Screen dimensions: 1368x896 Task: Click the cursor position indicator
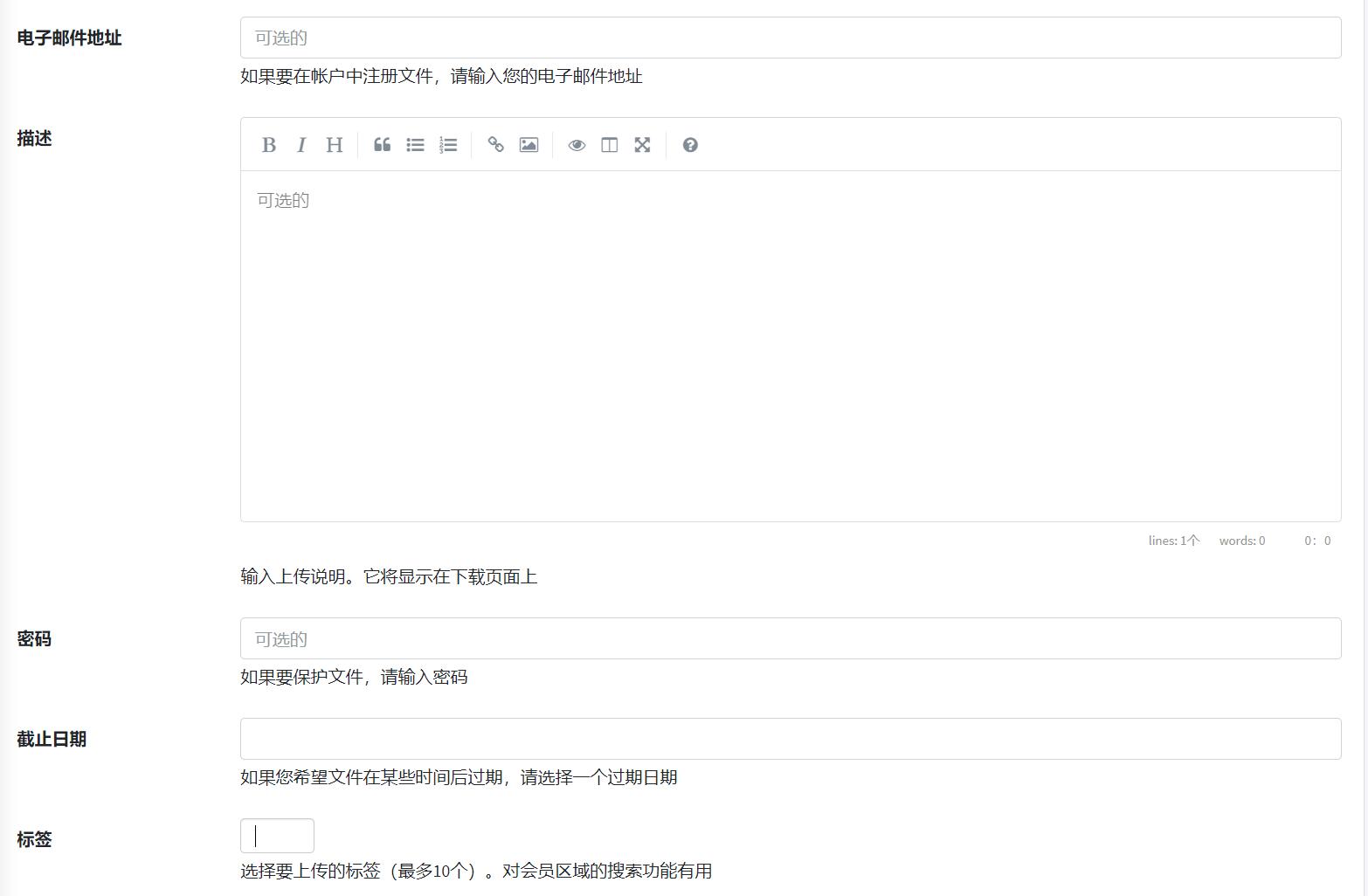[x=1317, y=541]
